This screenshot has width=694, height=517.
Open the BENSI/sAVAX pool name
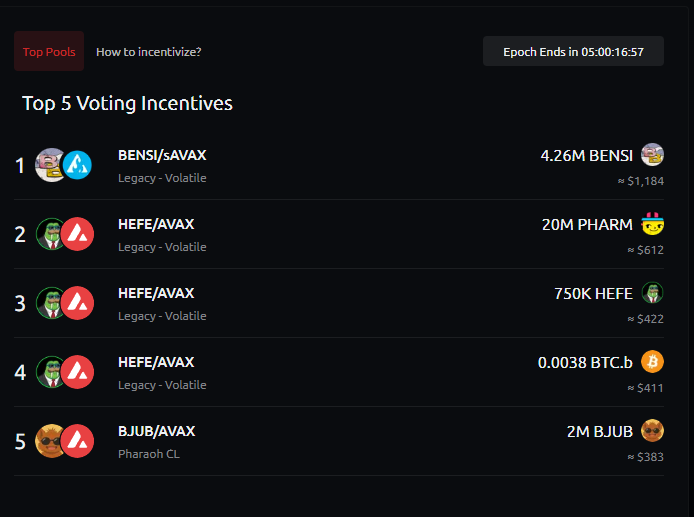pos(162,155)
